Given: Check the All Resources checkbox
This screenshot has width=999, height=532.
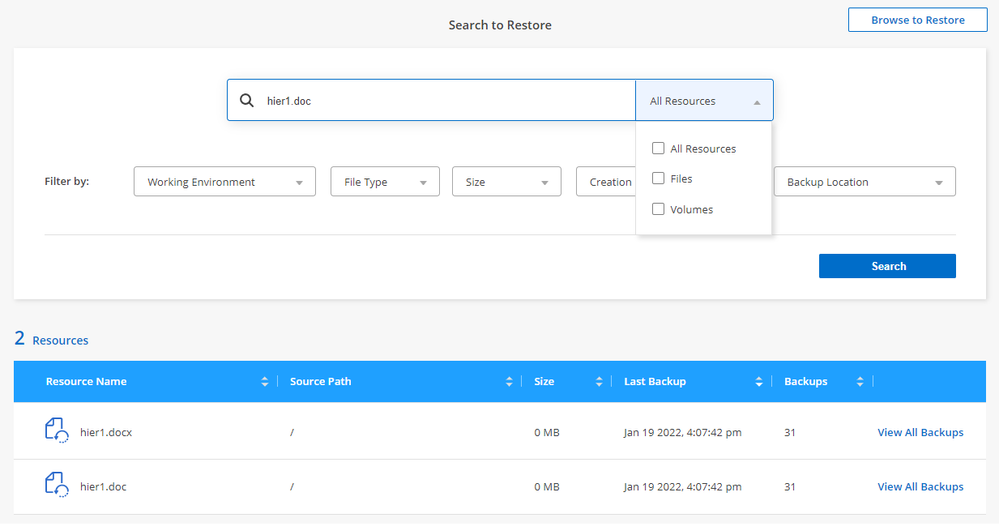Looking at the screenshot, I should (x=658, y=148).
